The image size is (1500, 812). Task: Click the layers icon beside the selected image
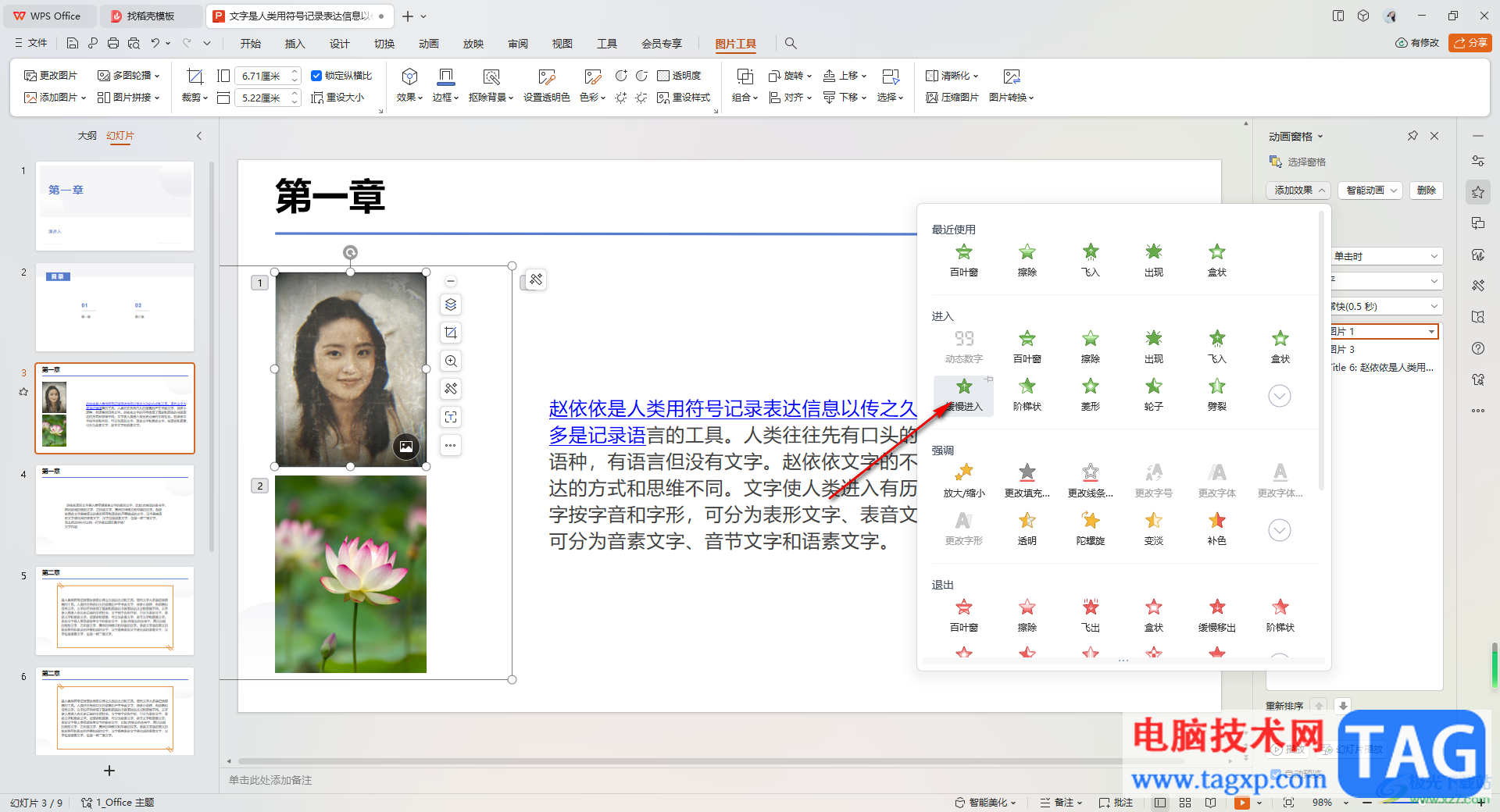click(x=451, y=304)
